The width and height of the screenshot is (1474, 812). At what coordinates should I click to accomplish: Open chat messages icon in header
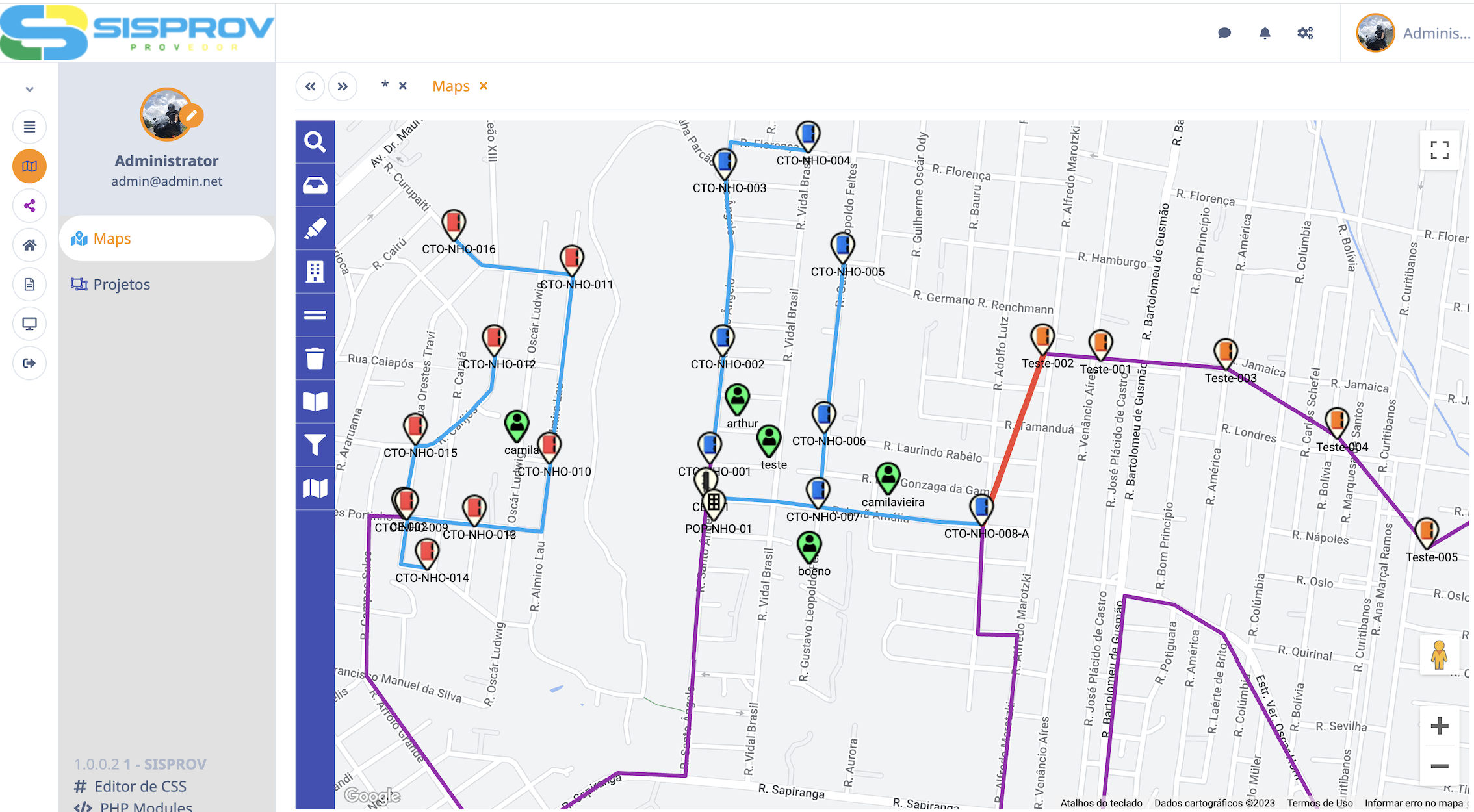1224,33
